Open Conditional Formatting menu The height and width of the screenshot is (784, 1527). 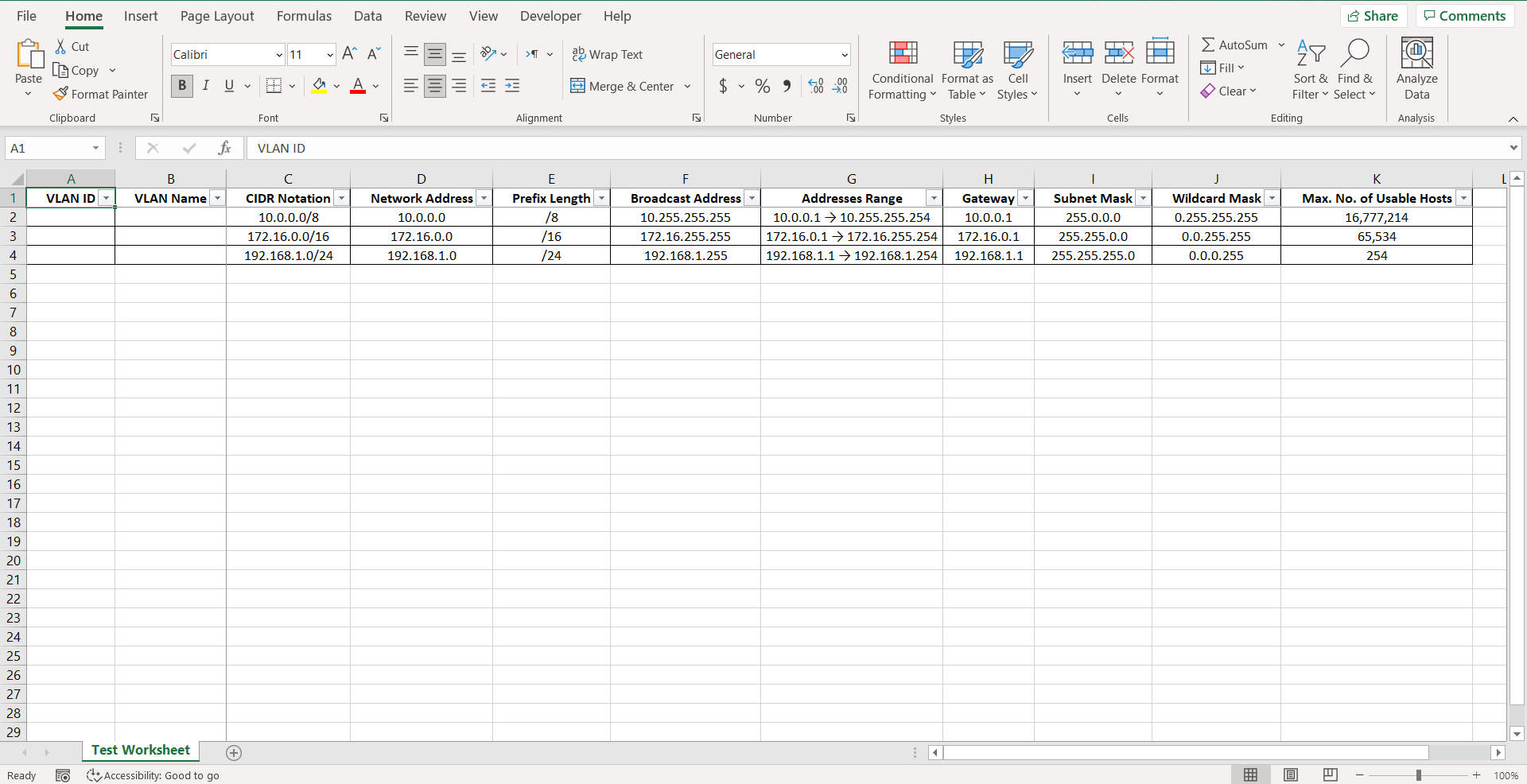(x=903, y=70)
